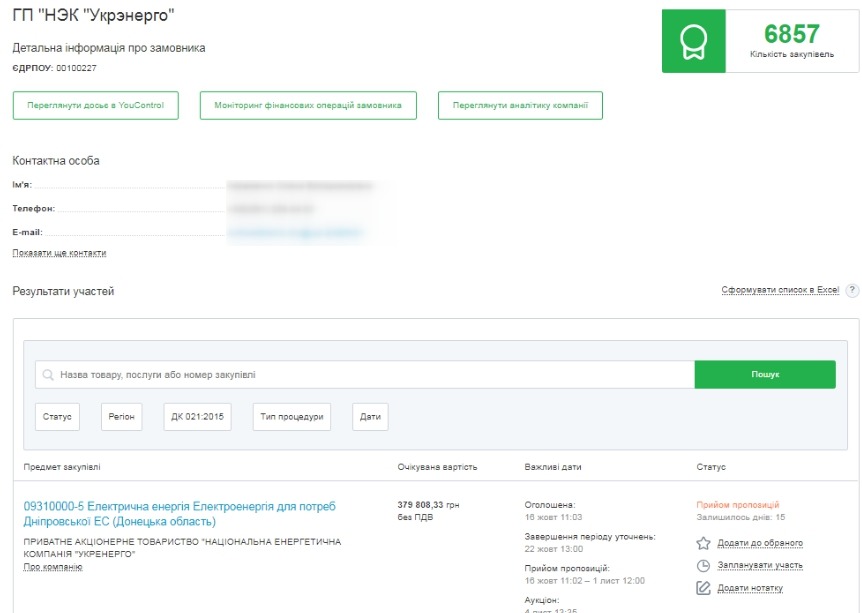Screen dimensions: 862x613
Task: Click the green award ribbon badge icon
Action: 691,42
